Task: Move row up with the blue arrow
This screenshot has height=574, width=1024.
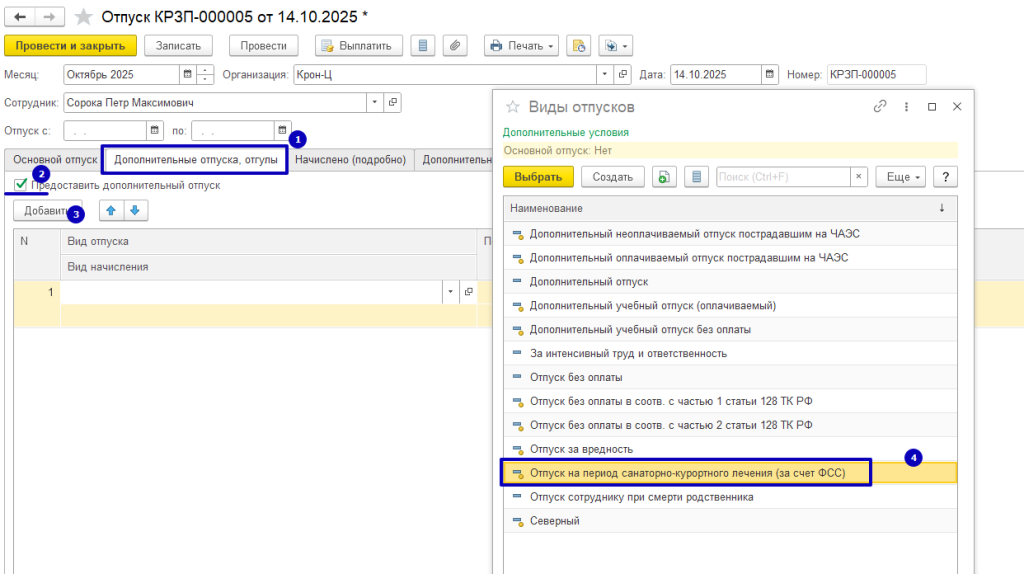Action: click(x=111, y=211)
